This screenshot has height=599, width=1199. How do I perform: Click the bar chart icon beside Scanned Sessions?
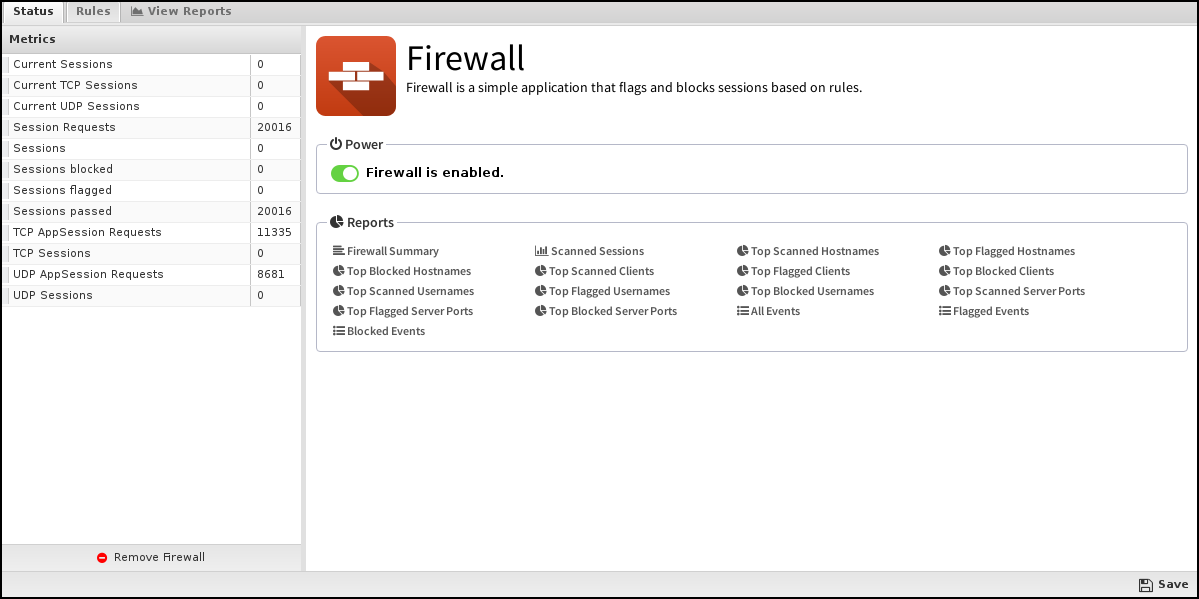point(541,250)
